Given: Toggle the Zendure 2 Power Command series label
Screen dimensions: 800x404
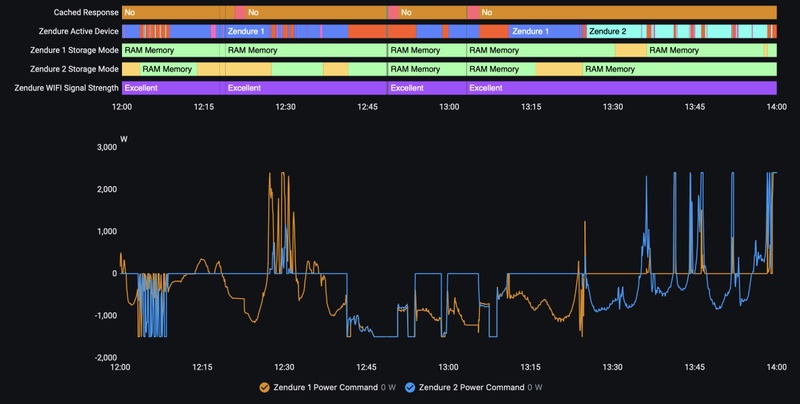Looking at the screenshot, I should [x=471, y=387].
